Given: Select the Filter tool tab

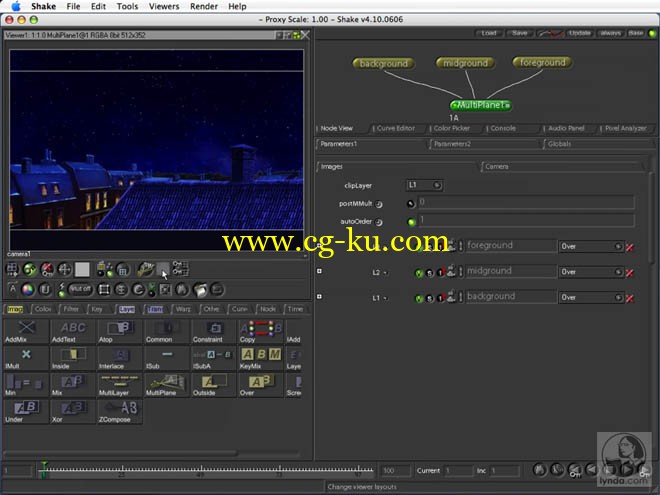Looking at the screenshot, I should click(71, 309).
